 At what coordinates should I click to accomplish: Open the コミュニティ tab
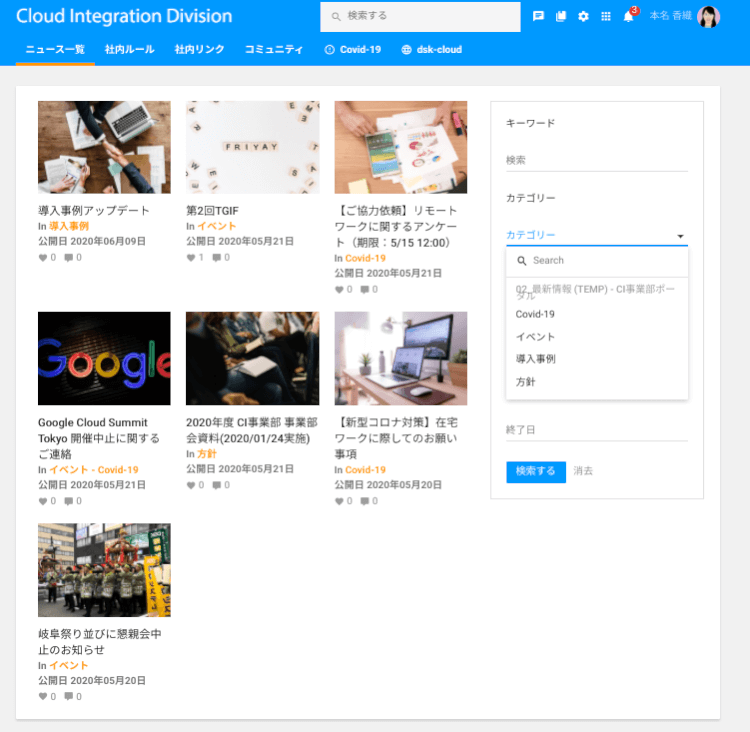tap(273, 50)
